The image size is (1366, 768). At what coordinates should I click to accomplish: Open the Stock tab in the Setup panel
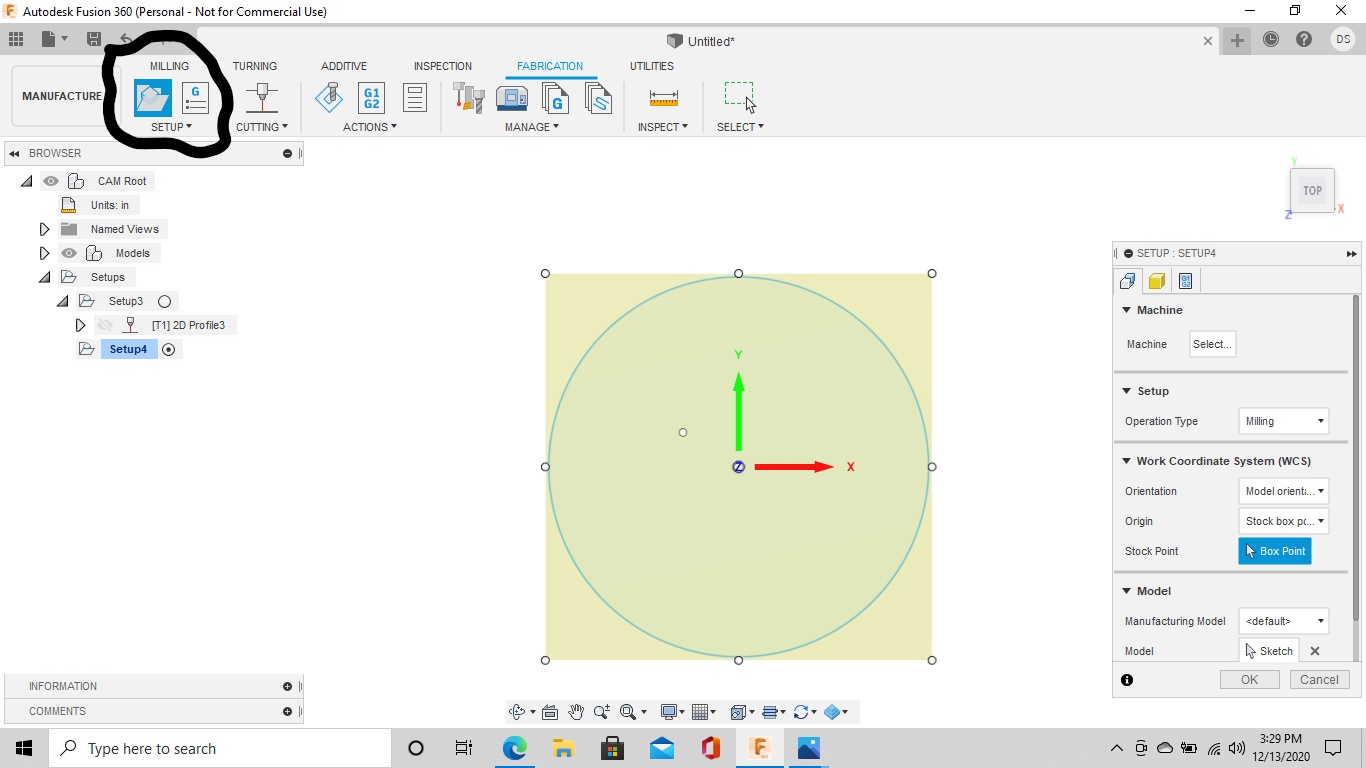tap(1156, 280)
